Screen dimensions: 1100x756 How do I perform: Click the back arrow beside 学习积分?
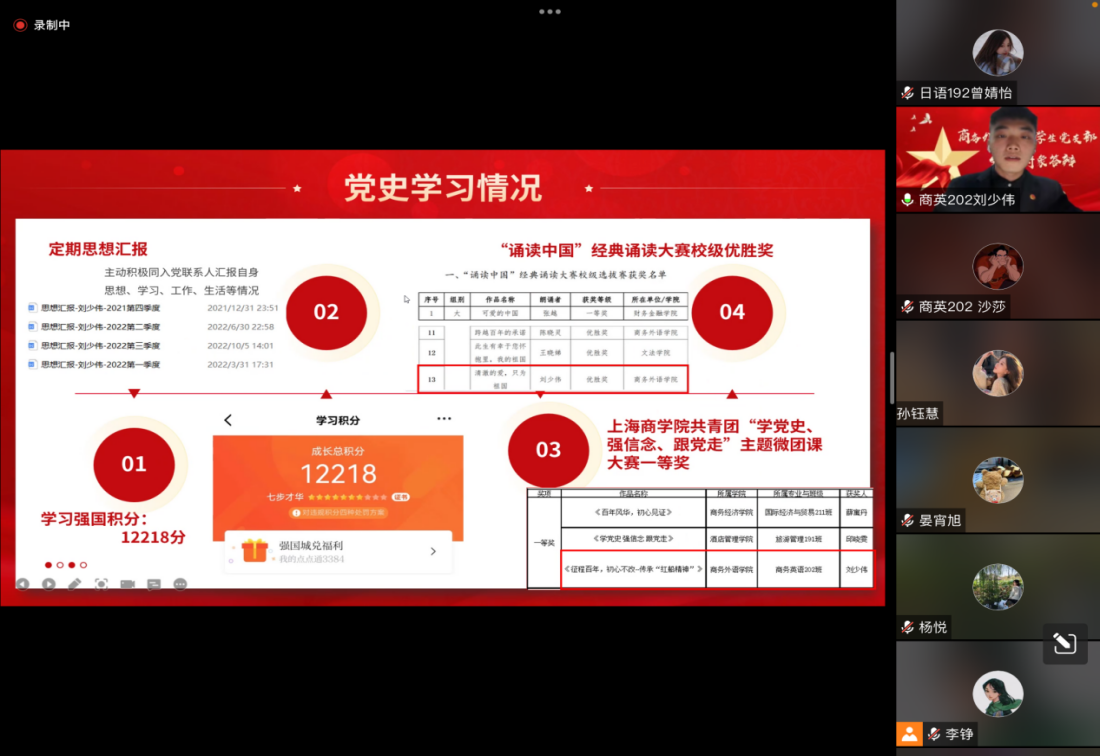(x=228, y=420)
